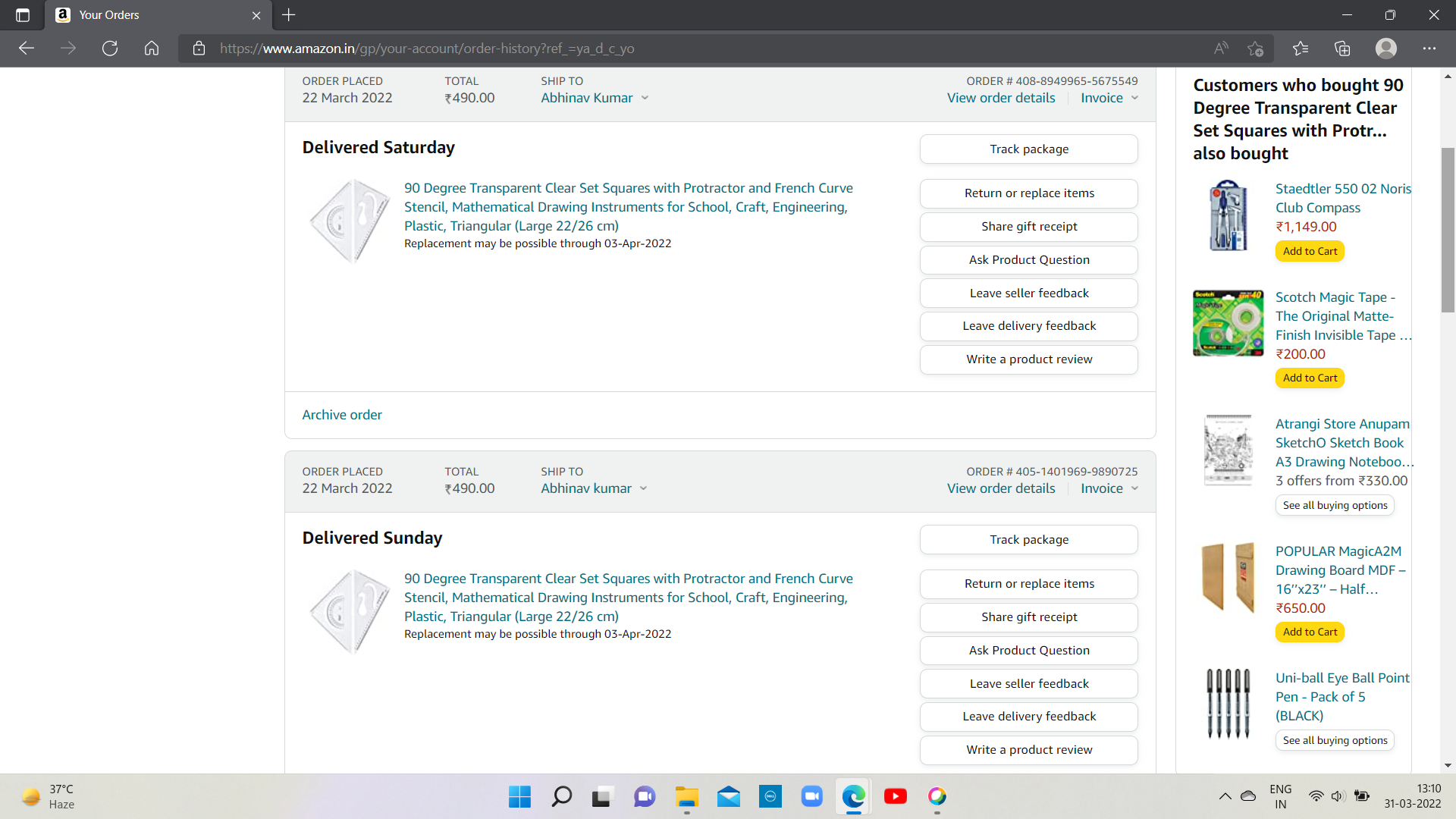Screen dimensions: 1456x819
Task: Open Windows Start menu
Action: (519, 796)
